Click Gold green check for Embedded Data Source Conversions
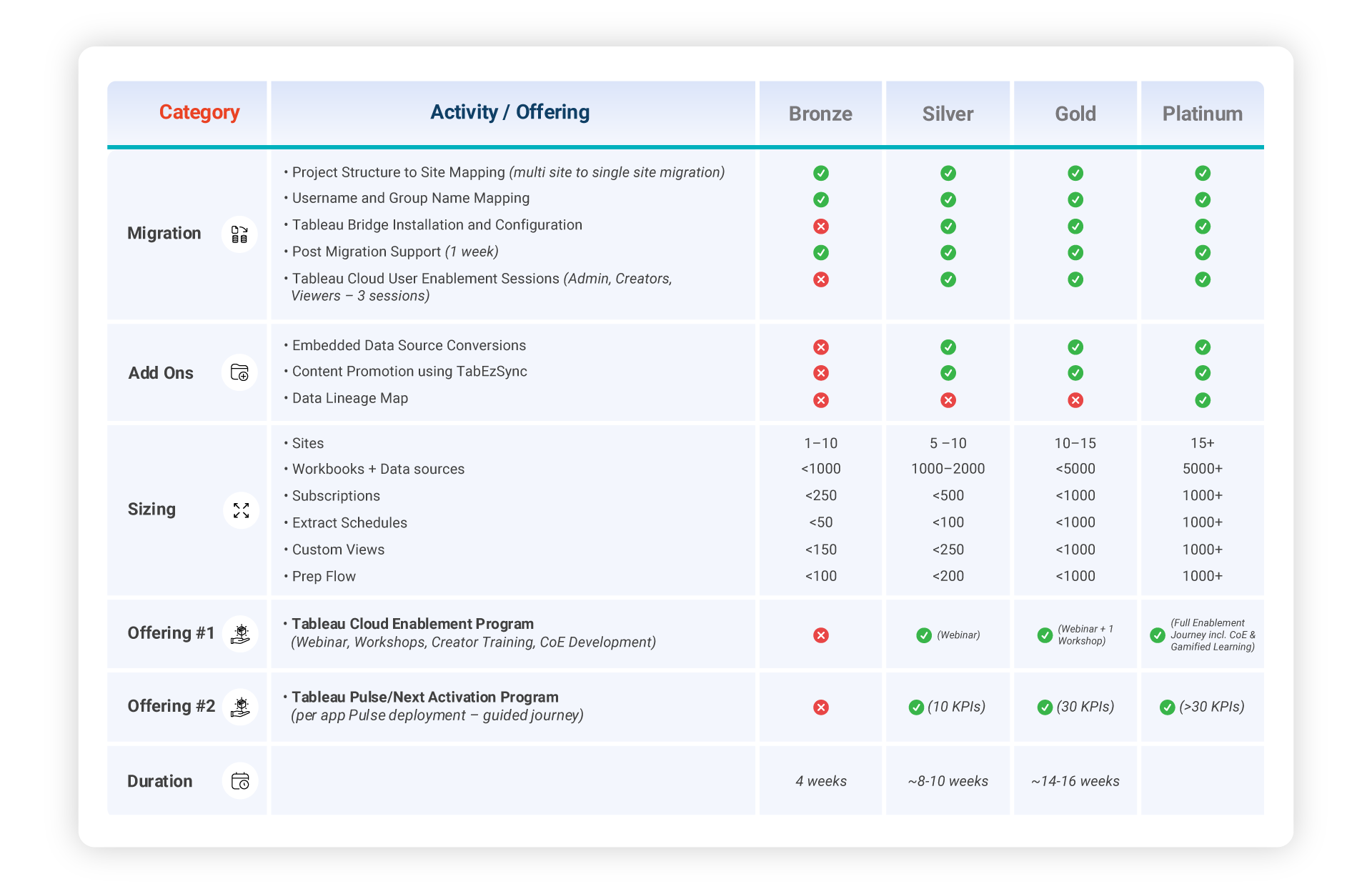Screen dimensions: 1372x894 coord(1075,347)
